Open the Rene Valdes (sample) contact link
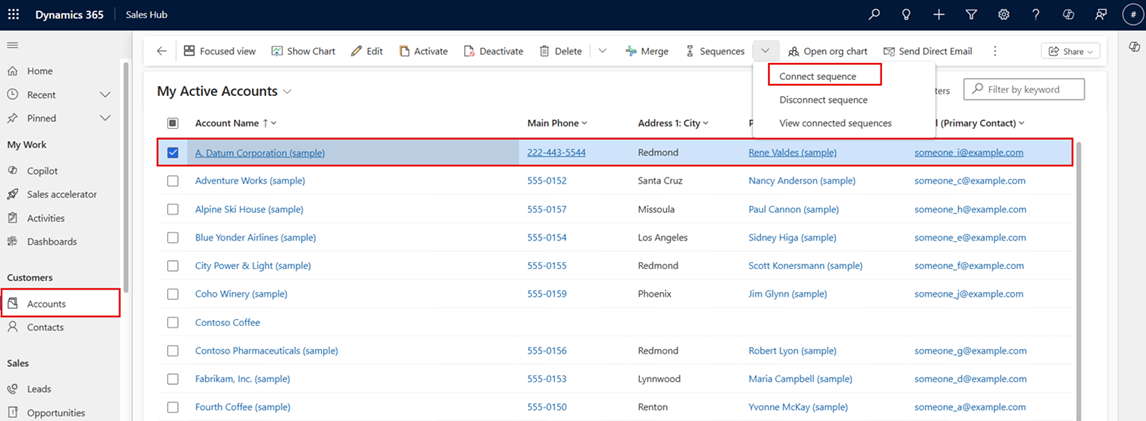Image resolution: width=1146 pixels, height=421 pixels. tap(792, 153)
